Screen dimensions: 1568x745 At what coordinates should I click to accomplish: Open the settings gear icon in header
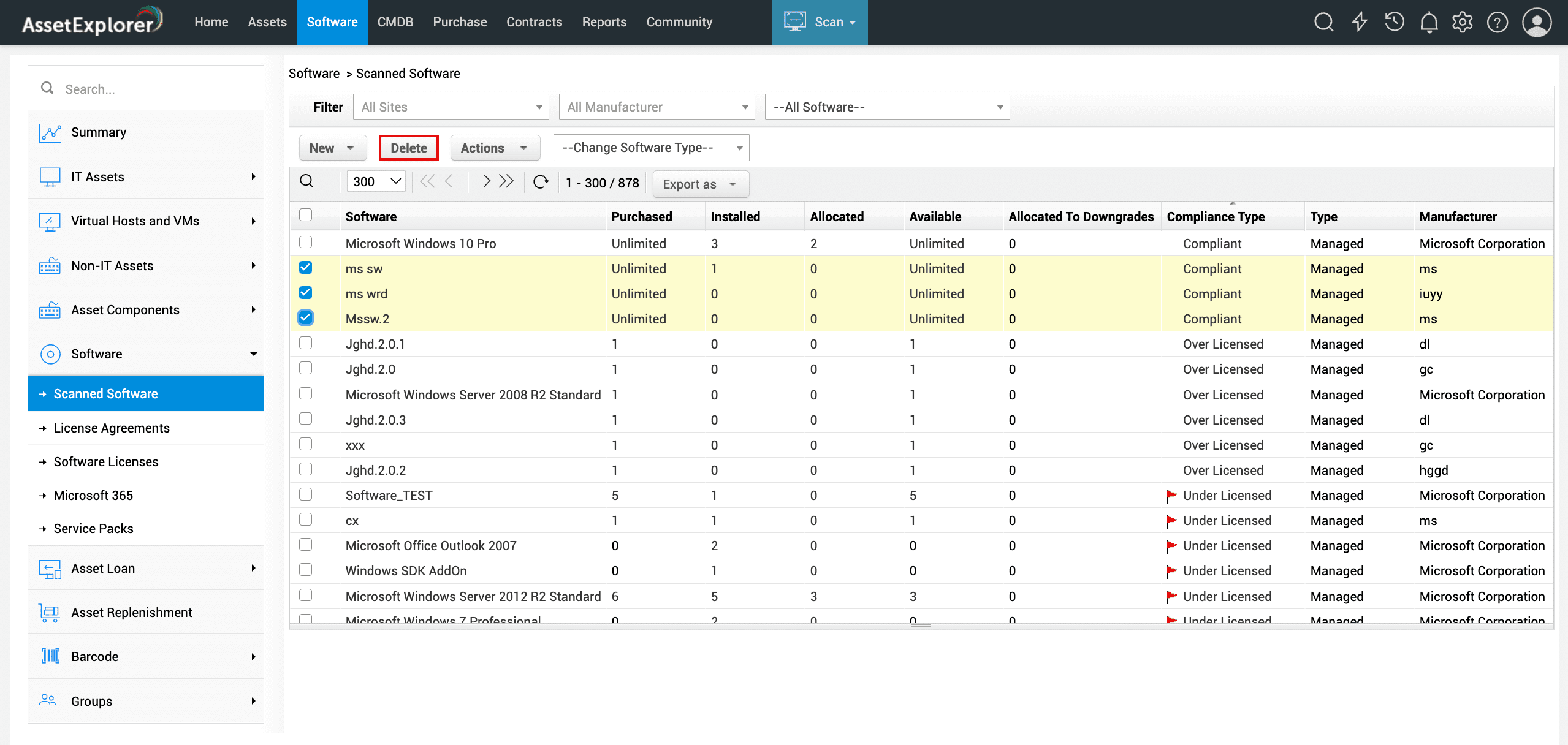(1462, 22)
